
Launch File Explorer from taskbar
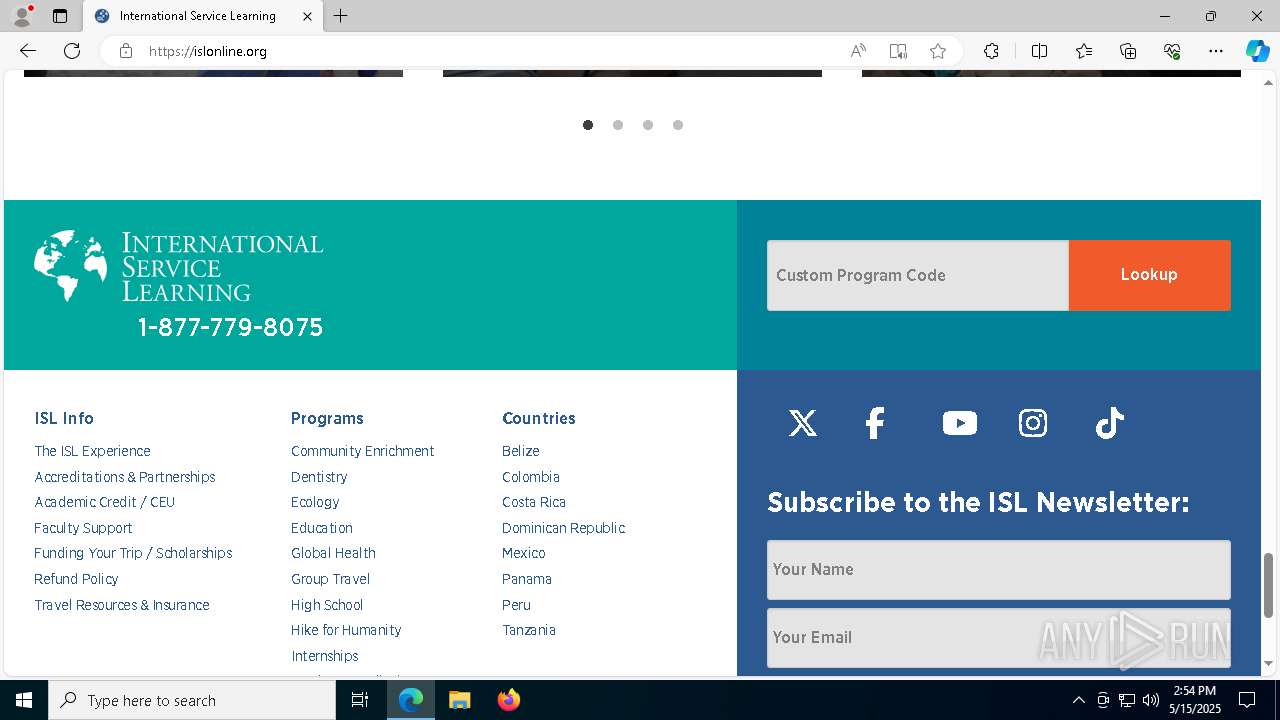[x=459, y=700]
